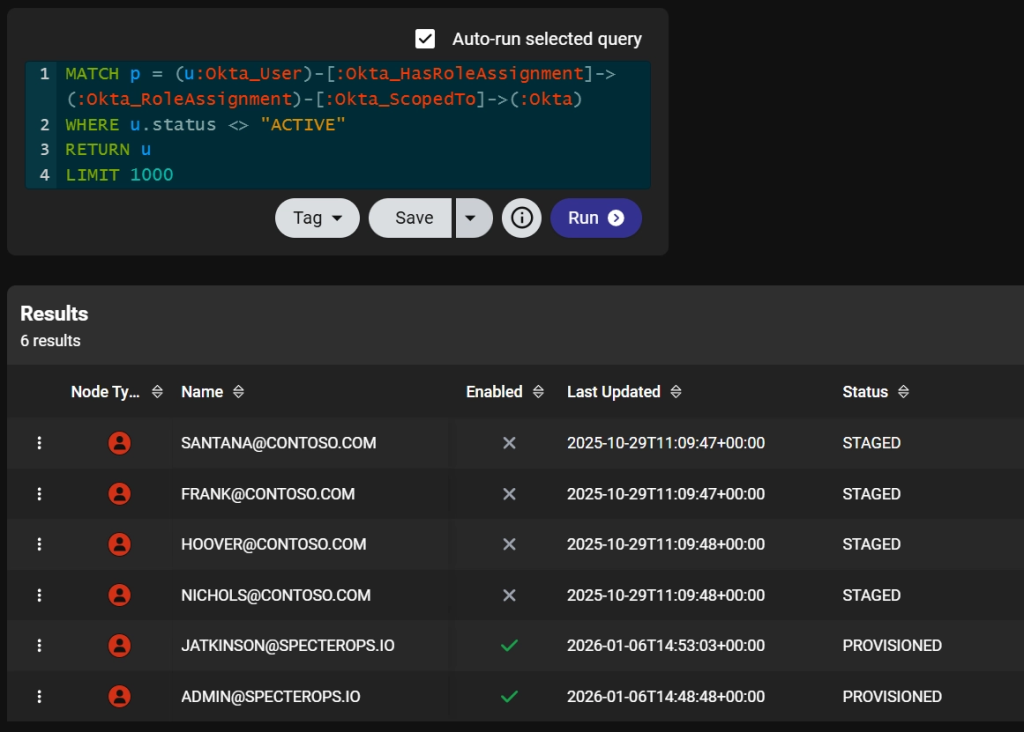This screenshot has height=732, width=1024.
Task: Click user node icon for ADMIN@SPECTEROPS.IO
Action: pos(119,696)
